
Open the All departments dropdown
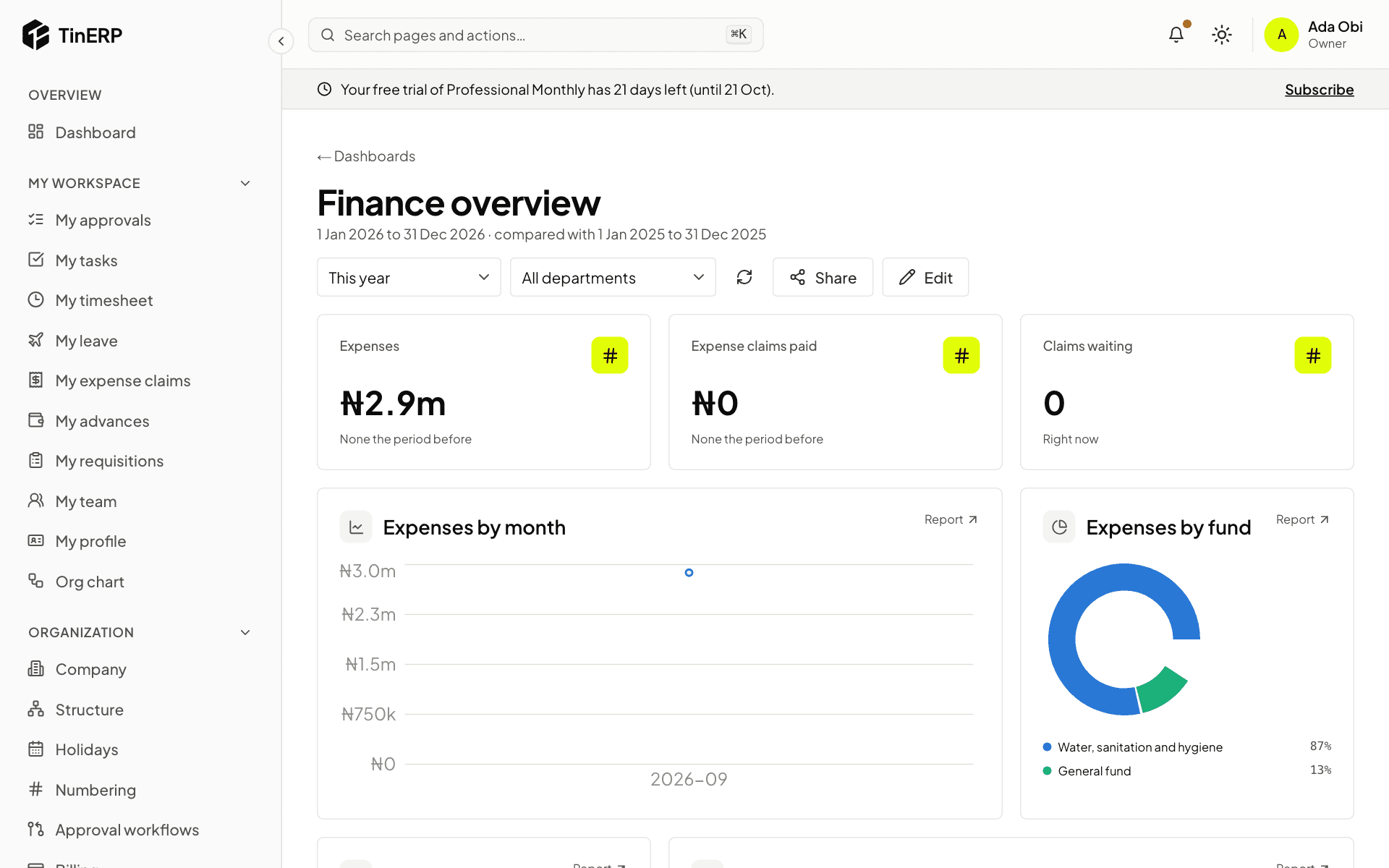click(613, 277)
